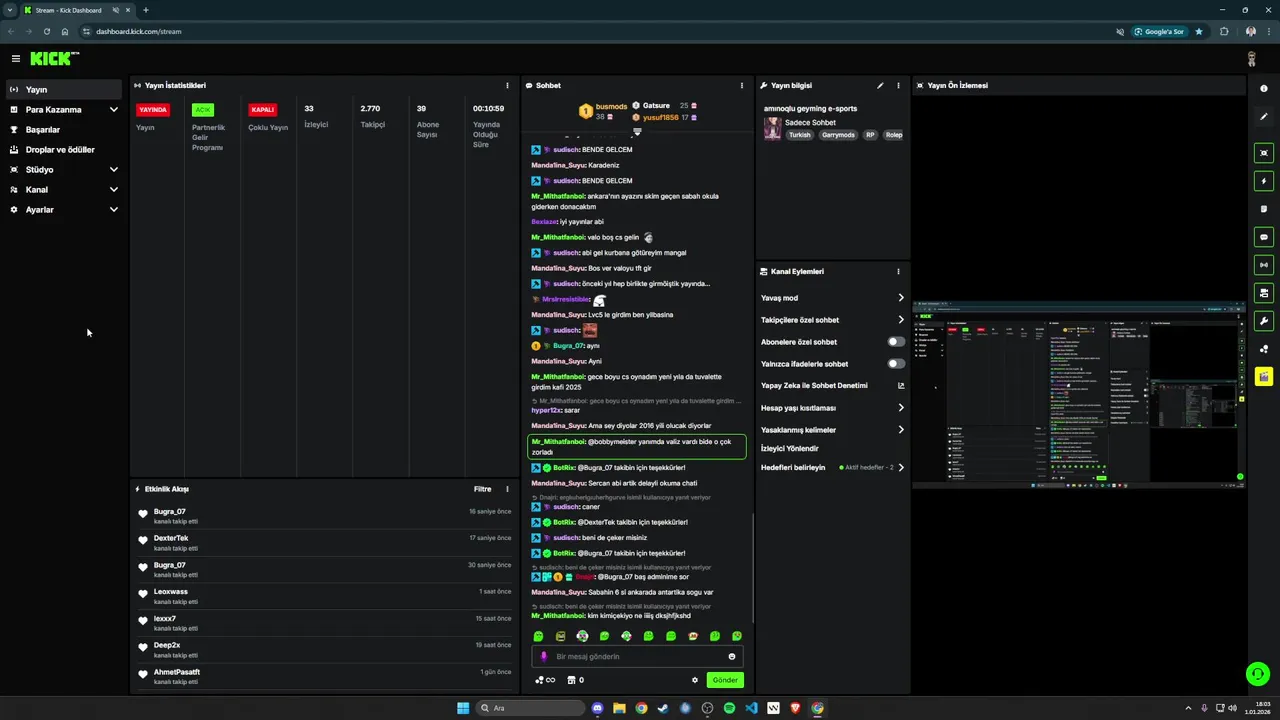
Task: Toggle the lightning bolt widget in right toolbar
Action: tap(1264, 181)
